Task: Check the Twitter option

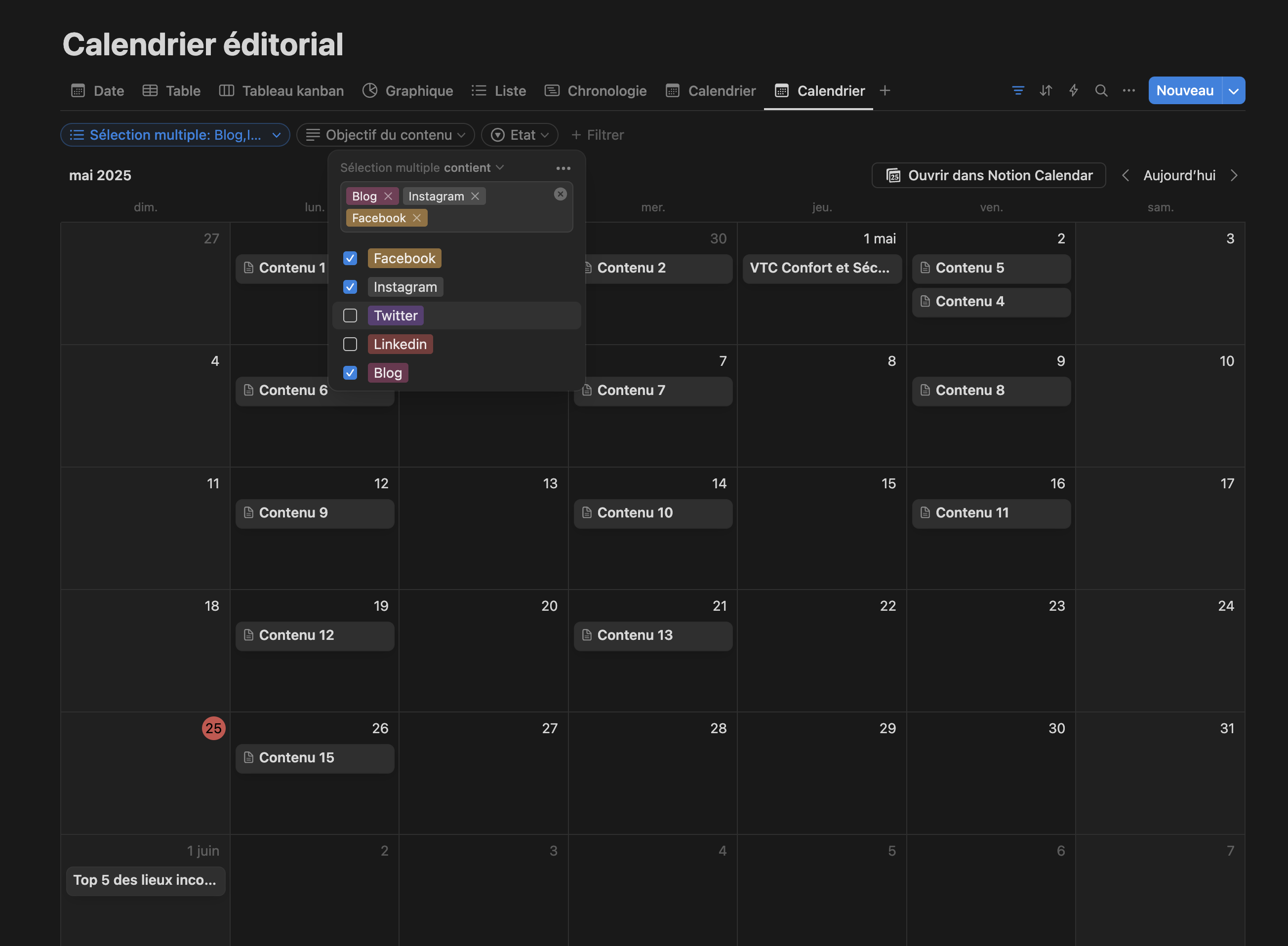Action: 350,315
